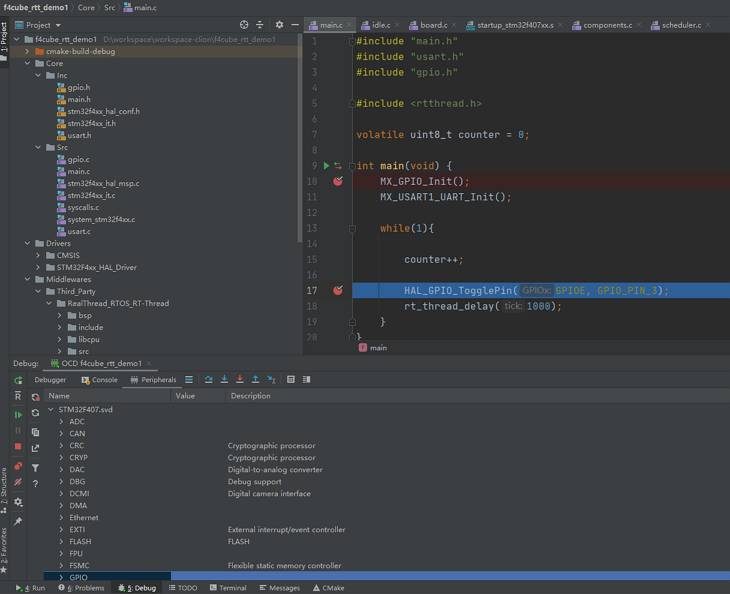730x594 pixels.
Task: Toggle breakpoint on line 17
Action: tap(338, 290)
